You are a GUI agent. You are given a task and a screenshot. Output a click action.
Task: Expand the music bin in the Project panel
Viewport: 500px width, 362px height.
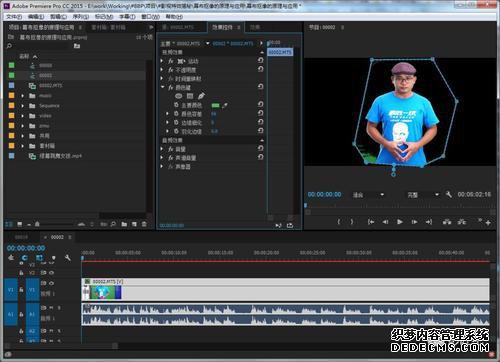coord(23,96)
